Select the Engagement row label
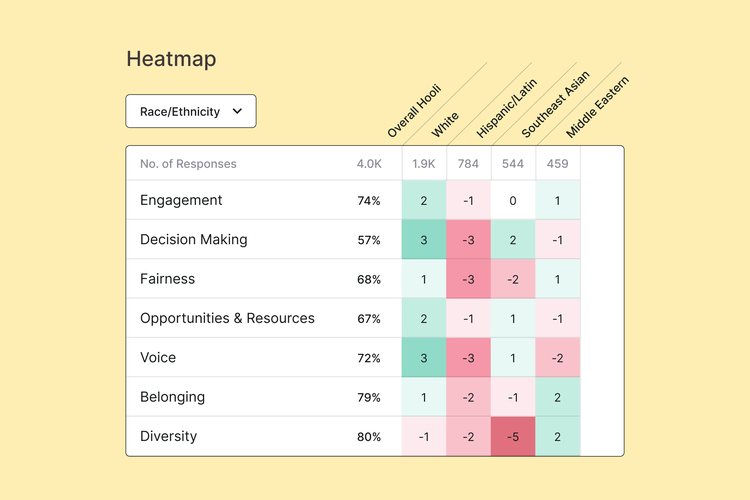 181,200
